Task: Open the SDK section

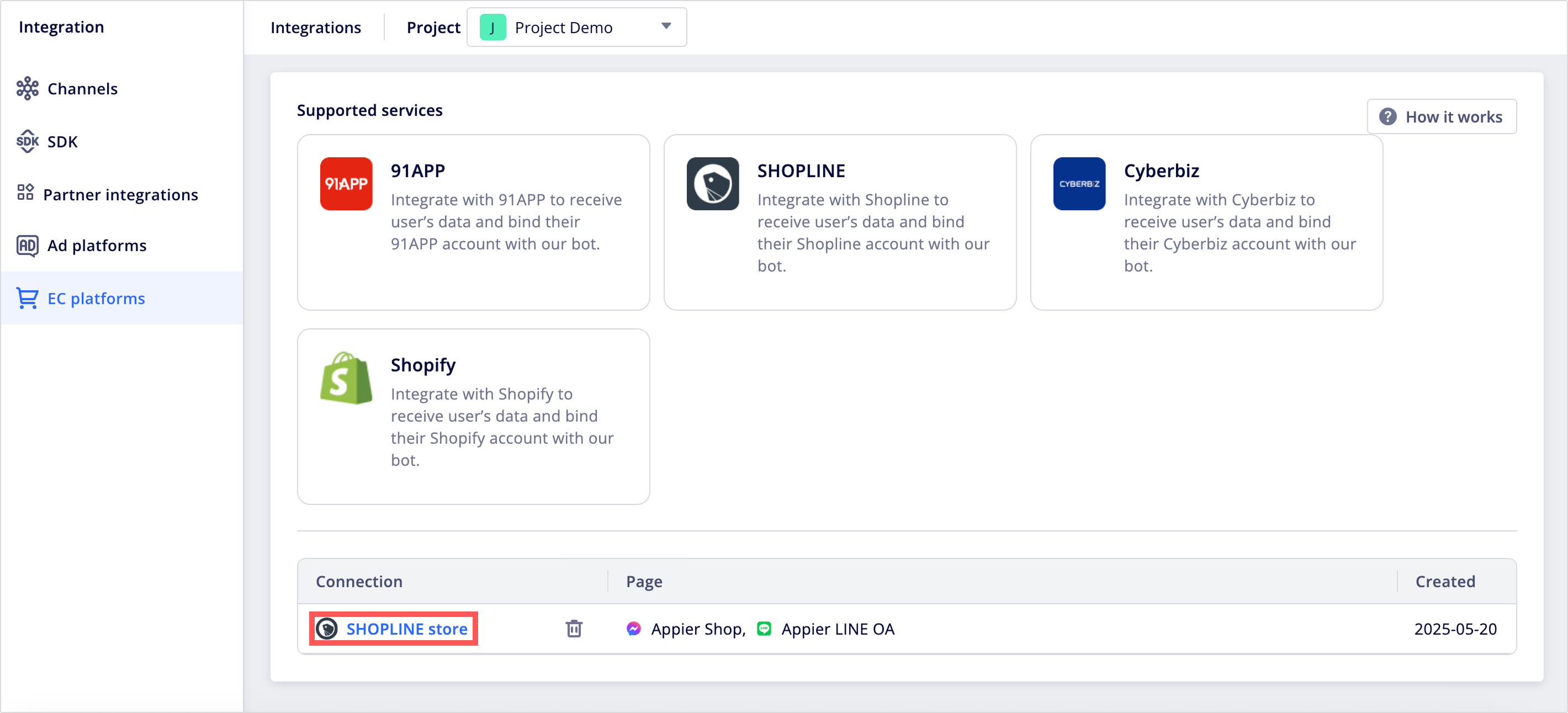Action: (x=121, y=142)
